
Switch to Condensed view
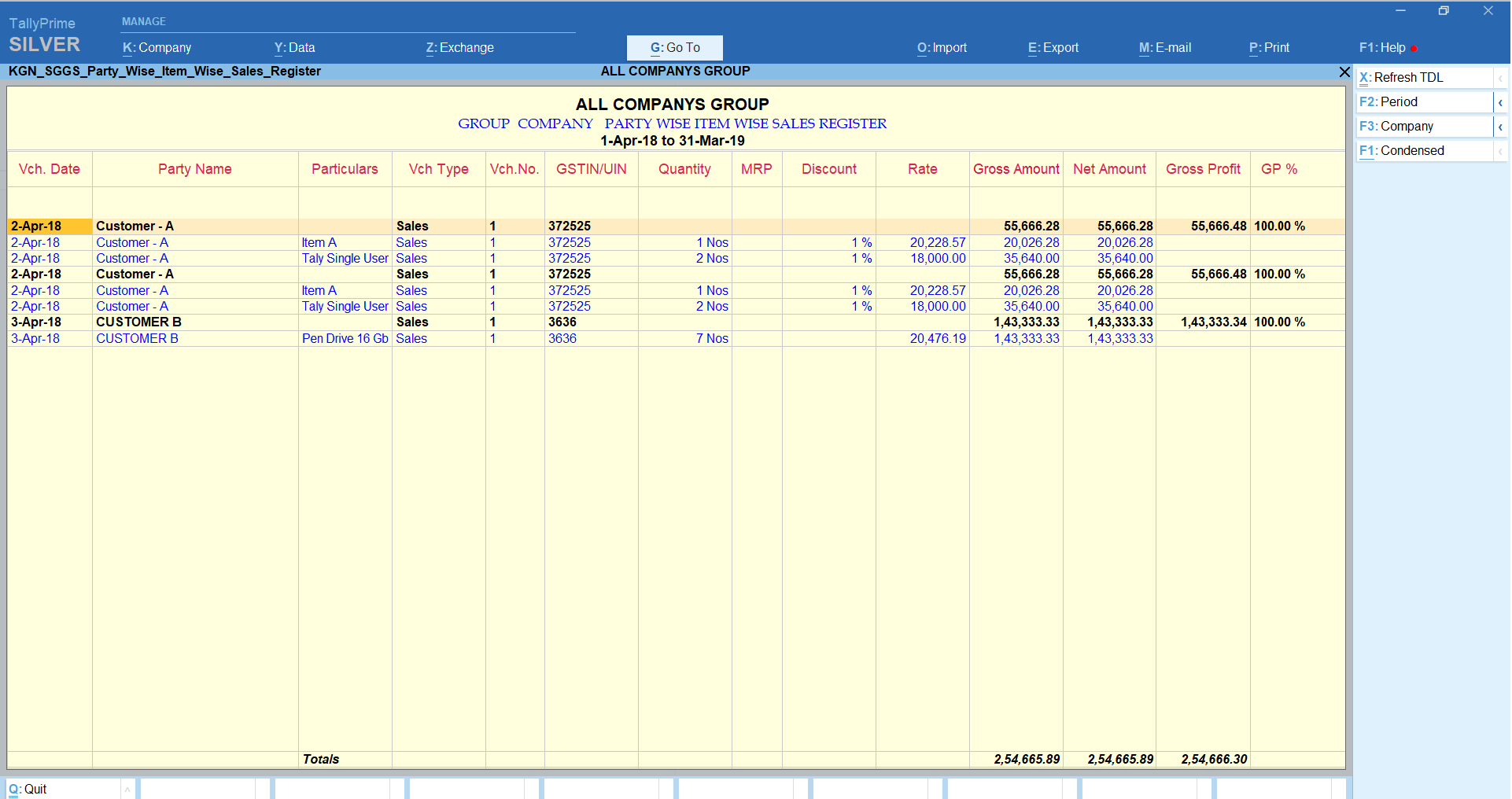pyautogui.click(x=1425, y=151)
